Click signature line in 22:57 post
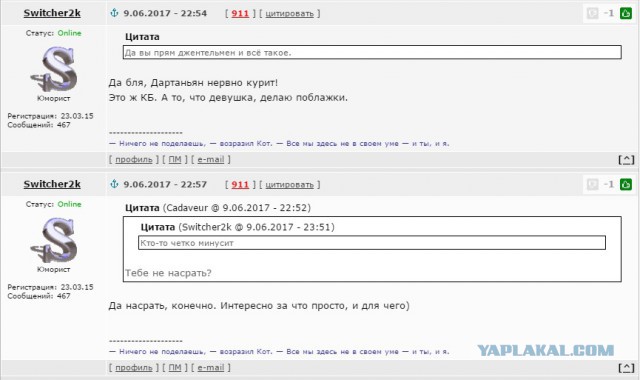640x380 pixels. click(x=279, y=351)
